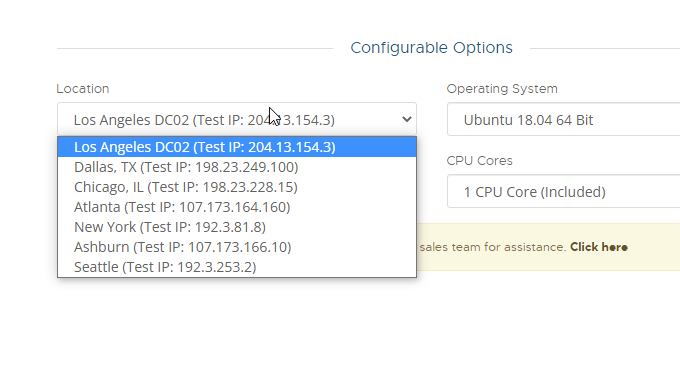Follow the Click here sales assistance link

[598, 247]
